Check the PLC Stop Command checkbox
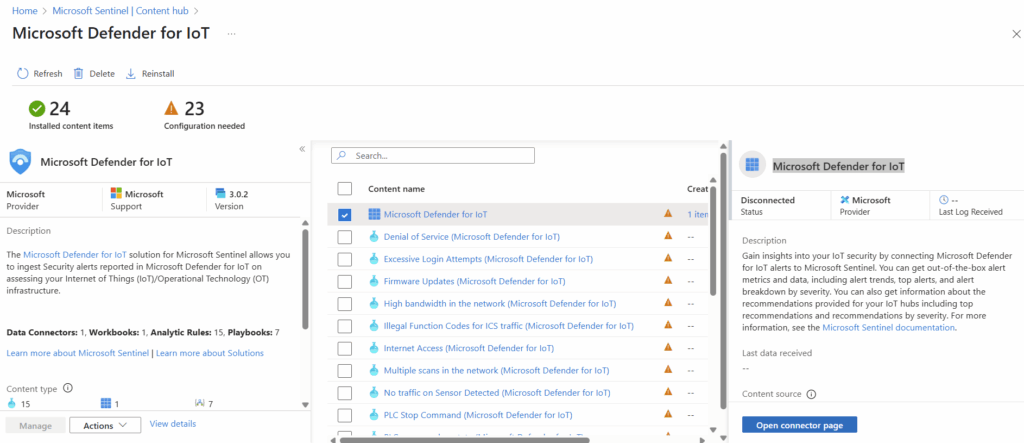The height and width of the screenshot is (443, 1024). pyautogui.click(x=345, y=414)
